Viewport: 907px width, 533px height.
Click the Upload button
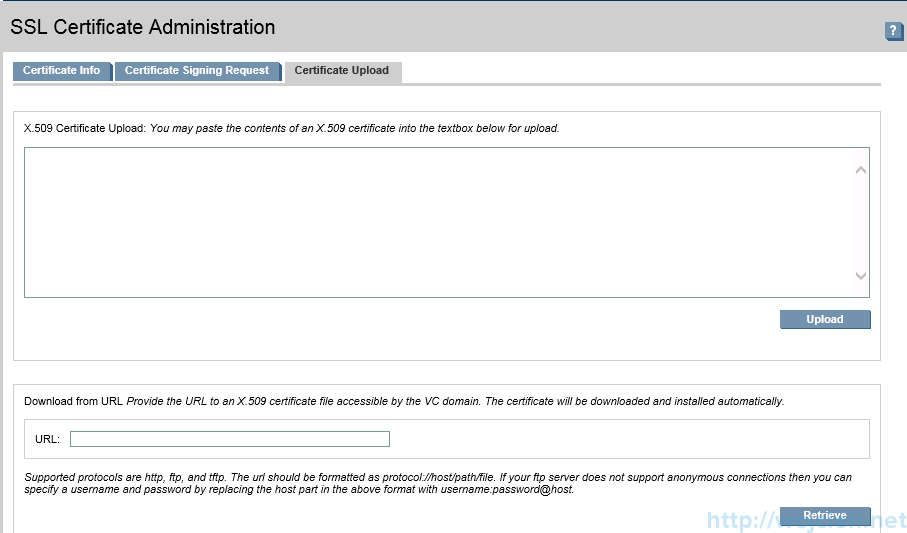point(825,320)
